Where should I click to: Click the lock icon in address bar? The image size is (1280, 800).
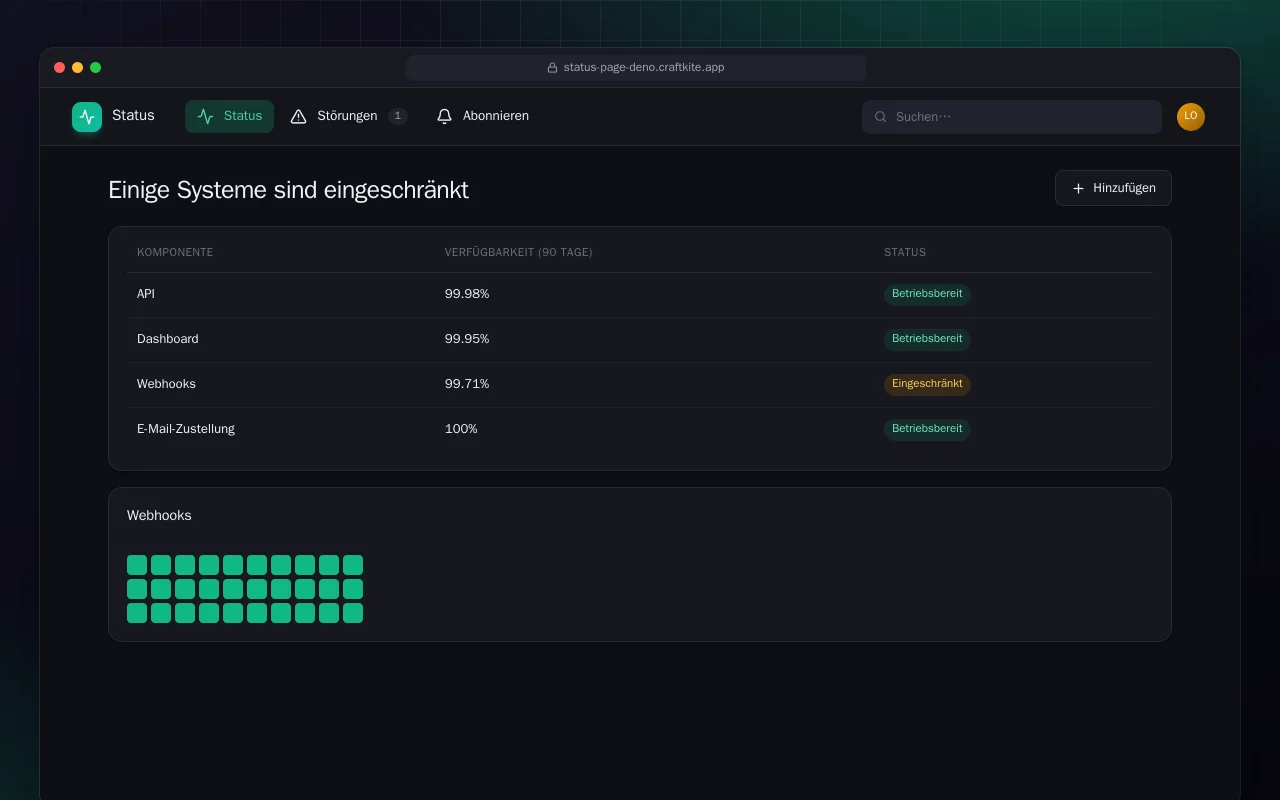tap(552, 68)
